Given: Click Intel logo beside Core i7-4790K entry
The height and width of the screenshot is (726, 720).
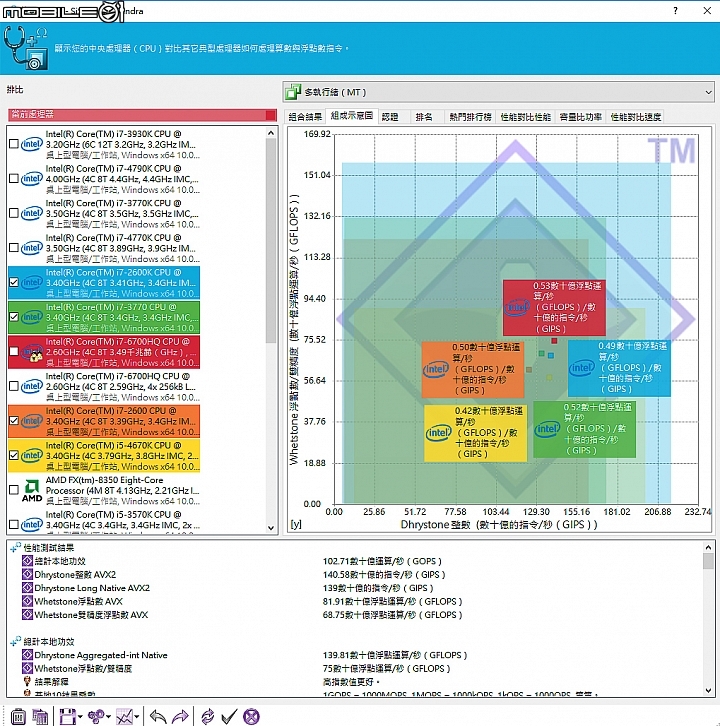Looking at the screenshot, I should [32, 179].
